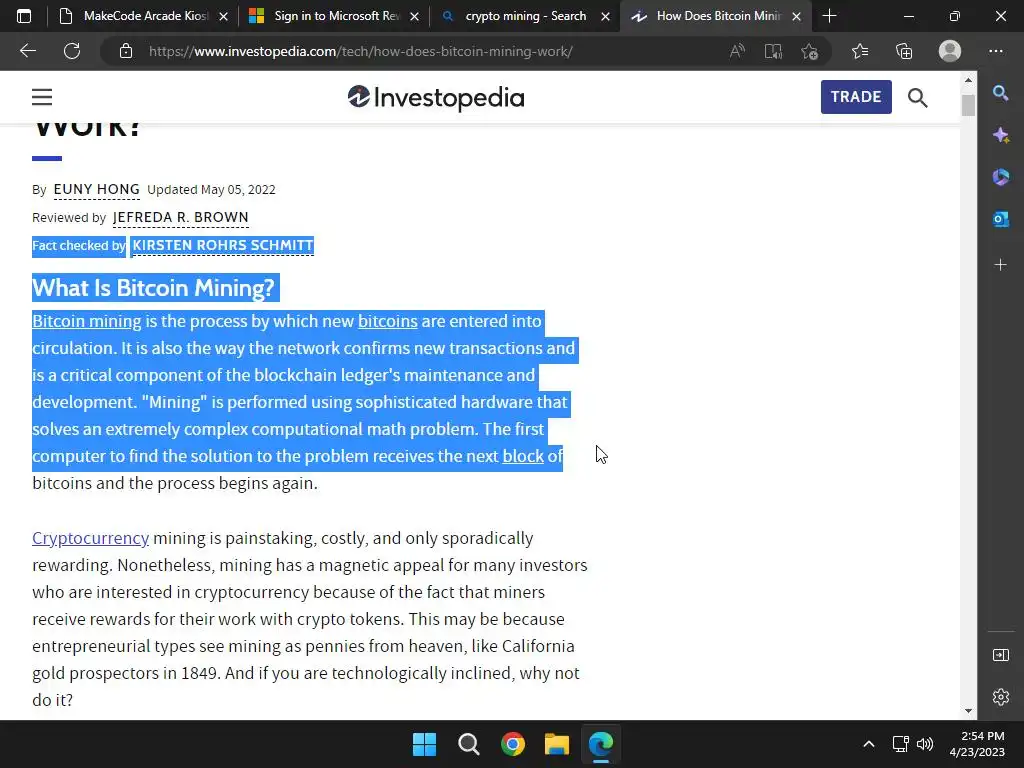Open Microsoft 365 sidebar icon

1000,177
